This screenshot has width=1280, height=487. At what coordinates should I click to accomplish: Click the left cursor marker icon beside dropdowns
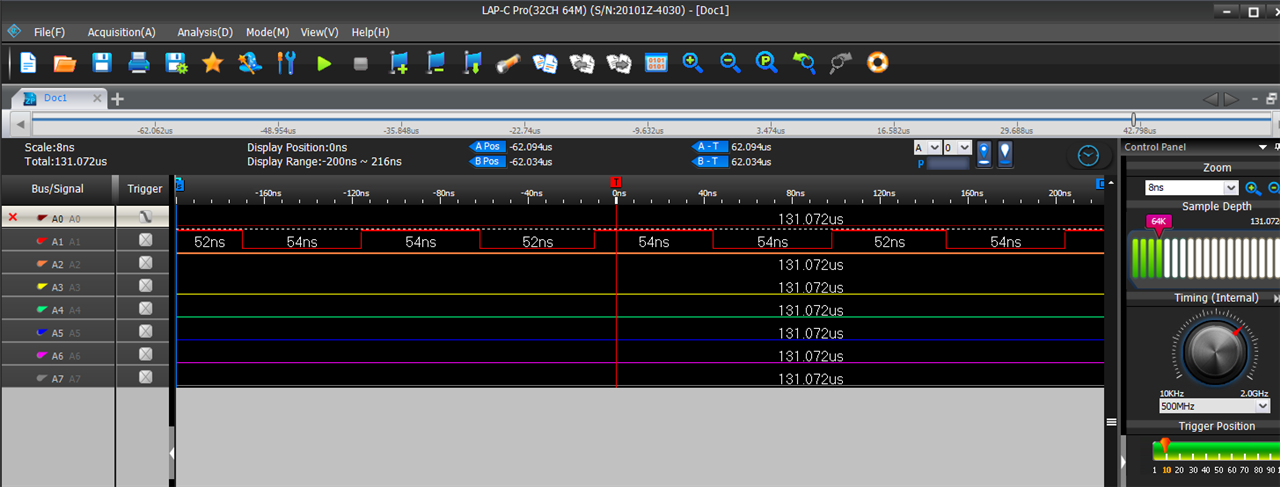(984, 154)
